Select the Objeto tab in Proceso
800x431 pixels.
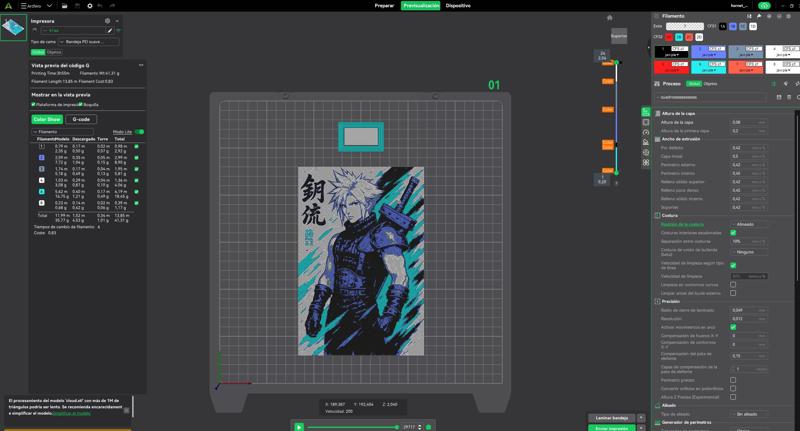(710, 84)
